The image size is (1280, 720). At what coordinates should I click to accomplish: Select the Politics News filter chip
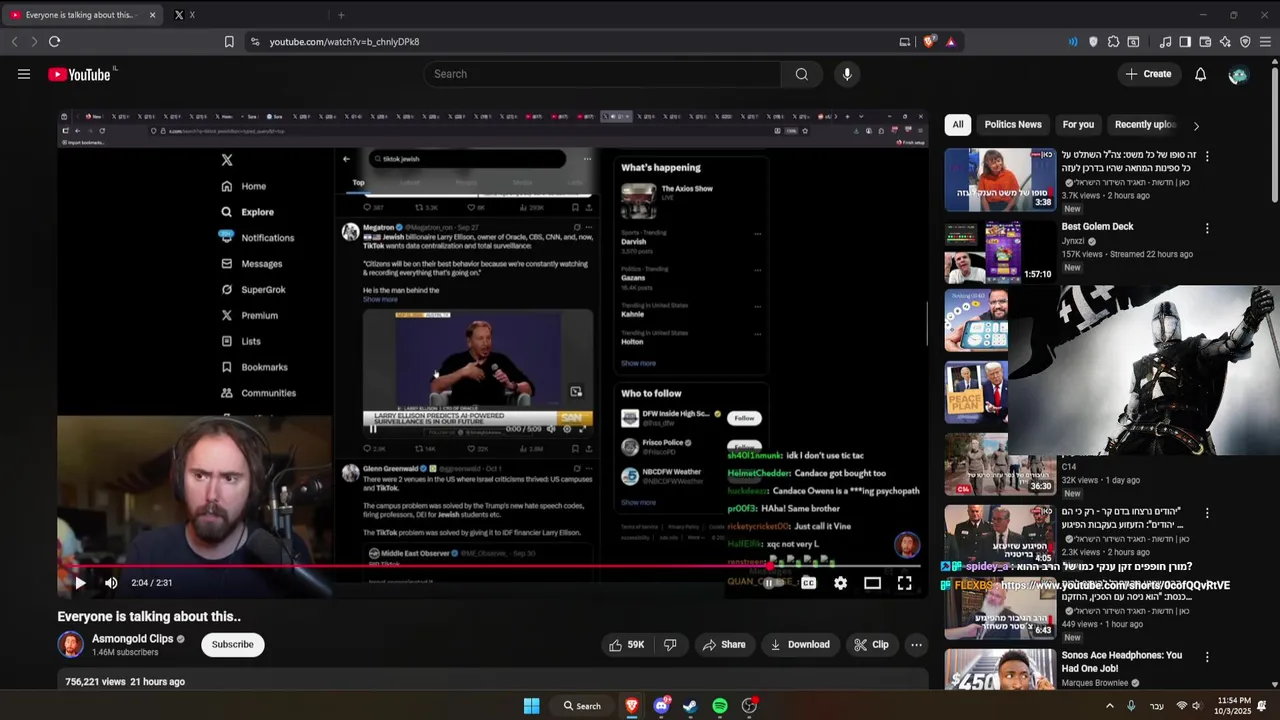coord(1013,124)
